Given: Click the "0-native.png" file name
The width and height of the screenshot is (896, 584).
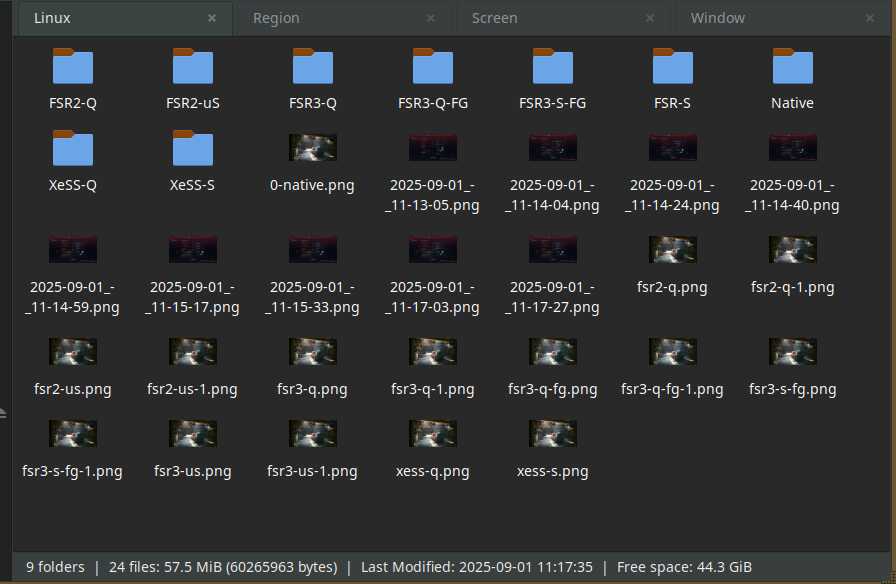Looking at the screenshot, I should [313, 186].
